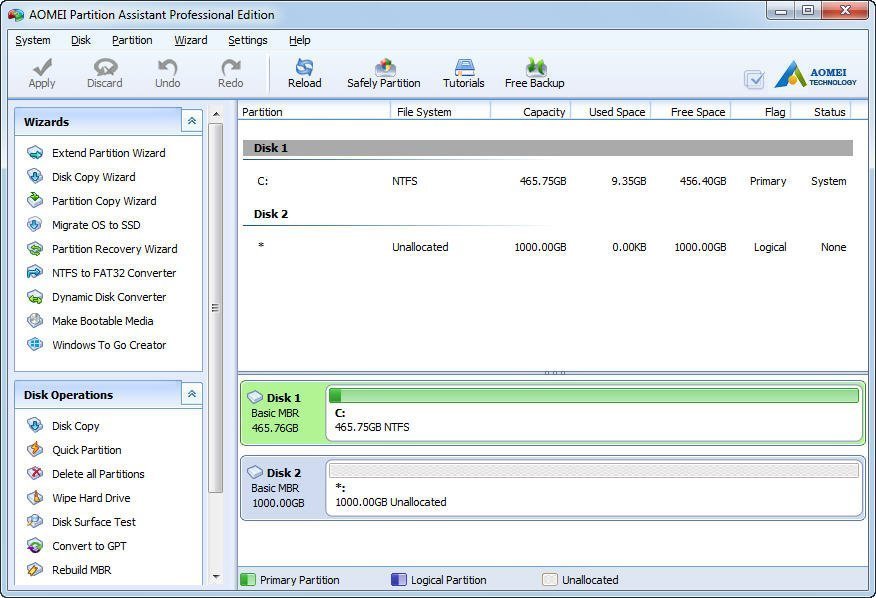The image size is (876, 598).
Task: Click the Wipe Hard Drive link
Action: tap(91, 498)
